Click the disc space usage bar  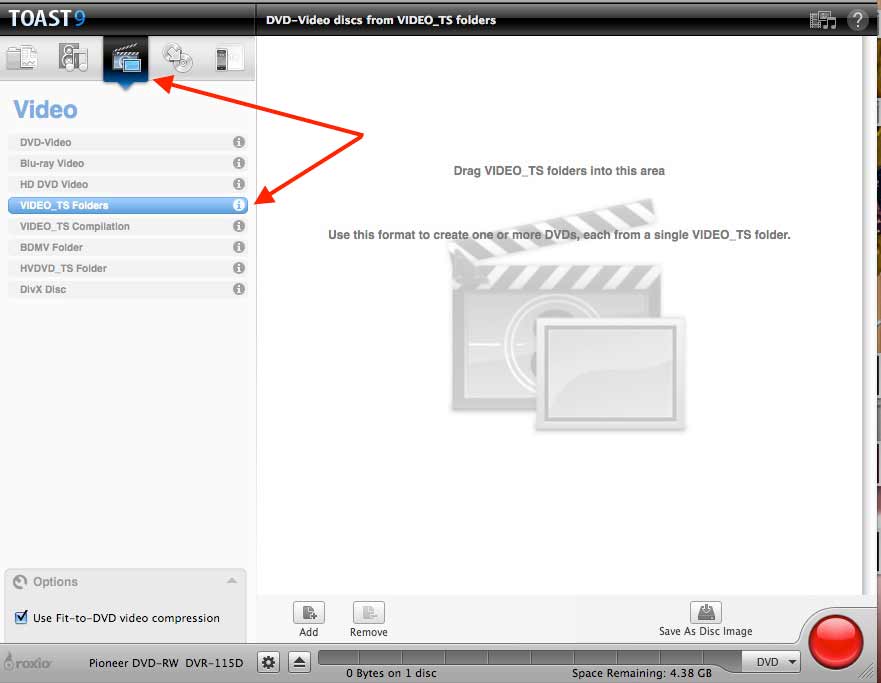click(x=529, y=657)
